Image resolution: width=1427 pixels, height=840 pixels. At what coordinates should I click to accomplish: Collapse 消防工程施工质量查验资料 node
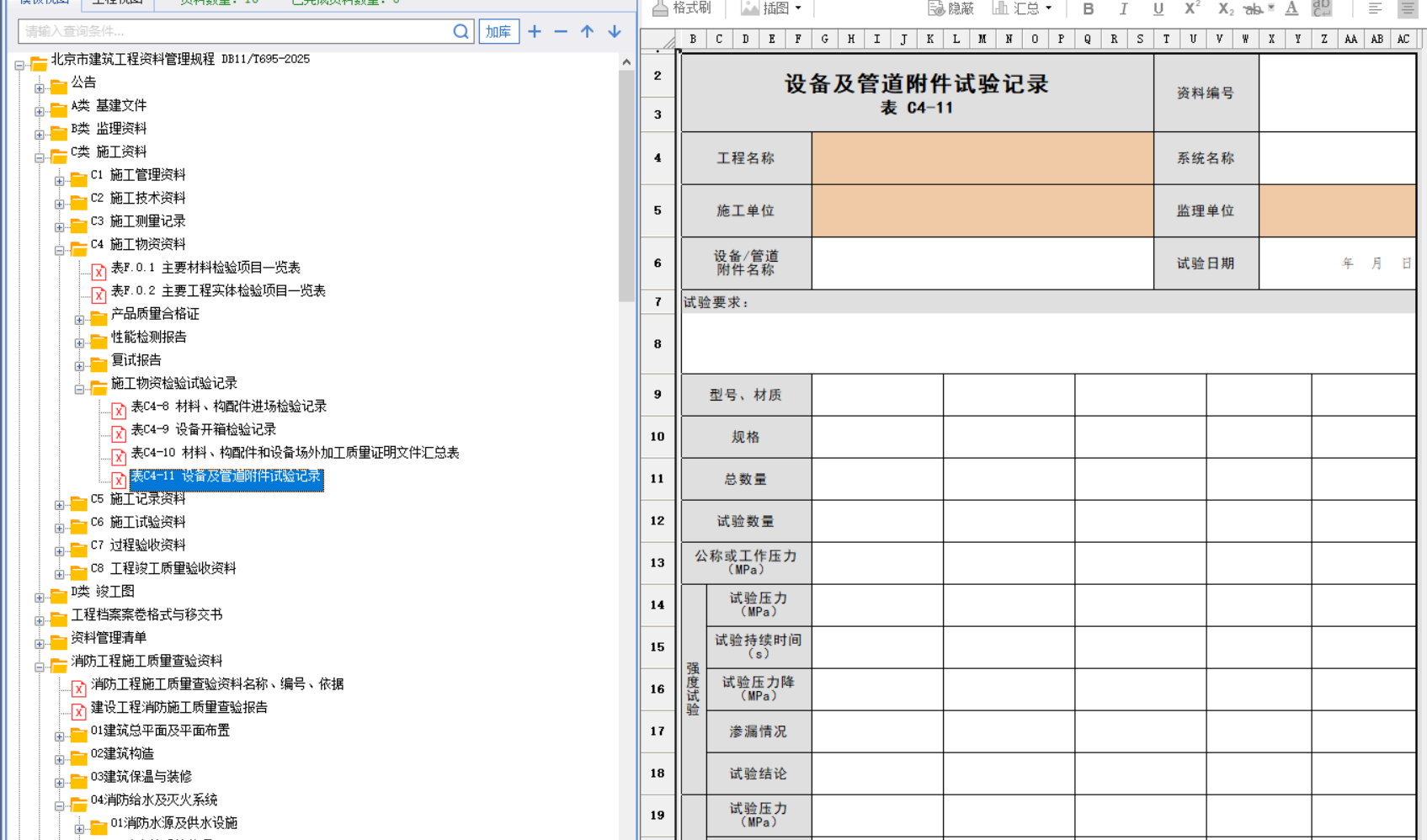click(40, 667)
